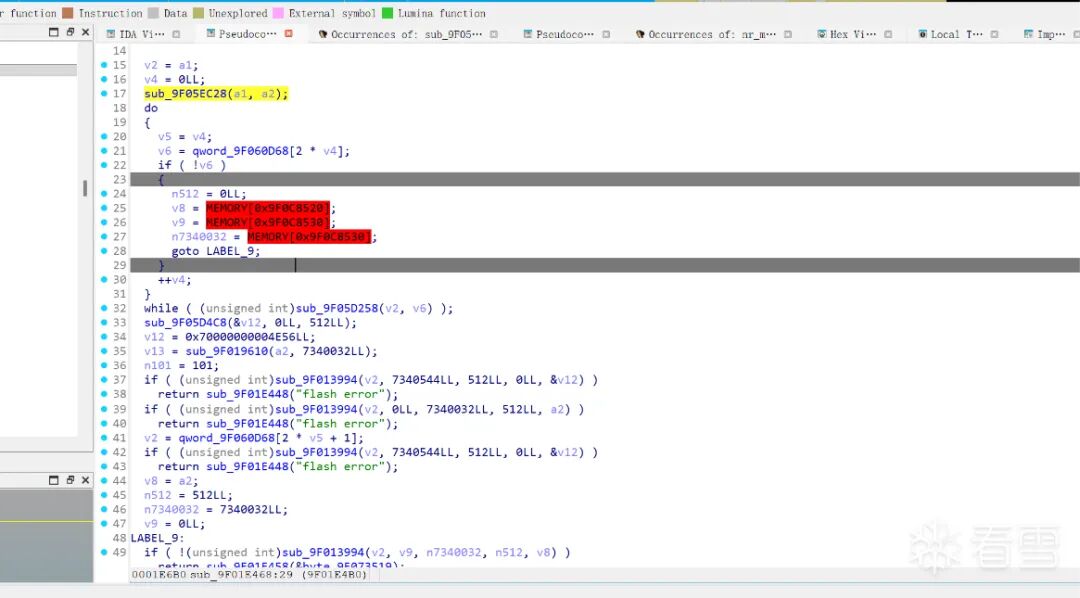Toggle breakpoint dot on line 17
The width and height of the screenshot is (1080, 598).
104,93
